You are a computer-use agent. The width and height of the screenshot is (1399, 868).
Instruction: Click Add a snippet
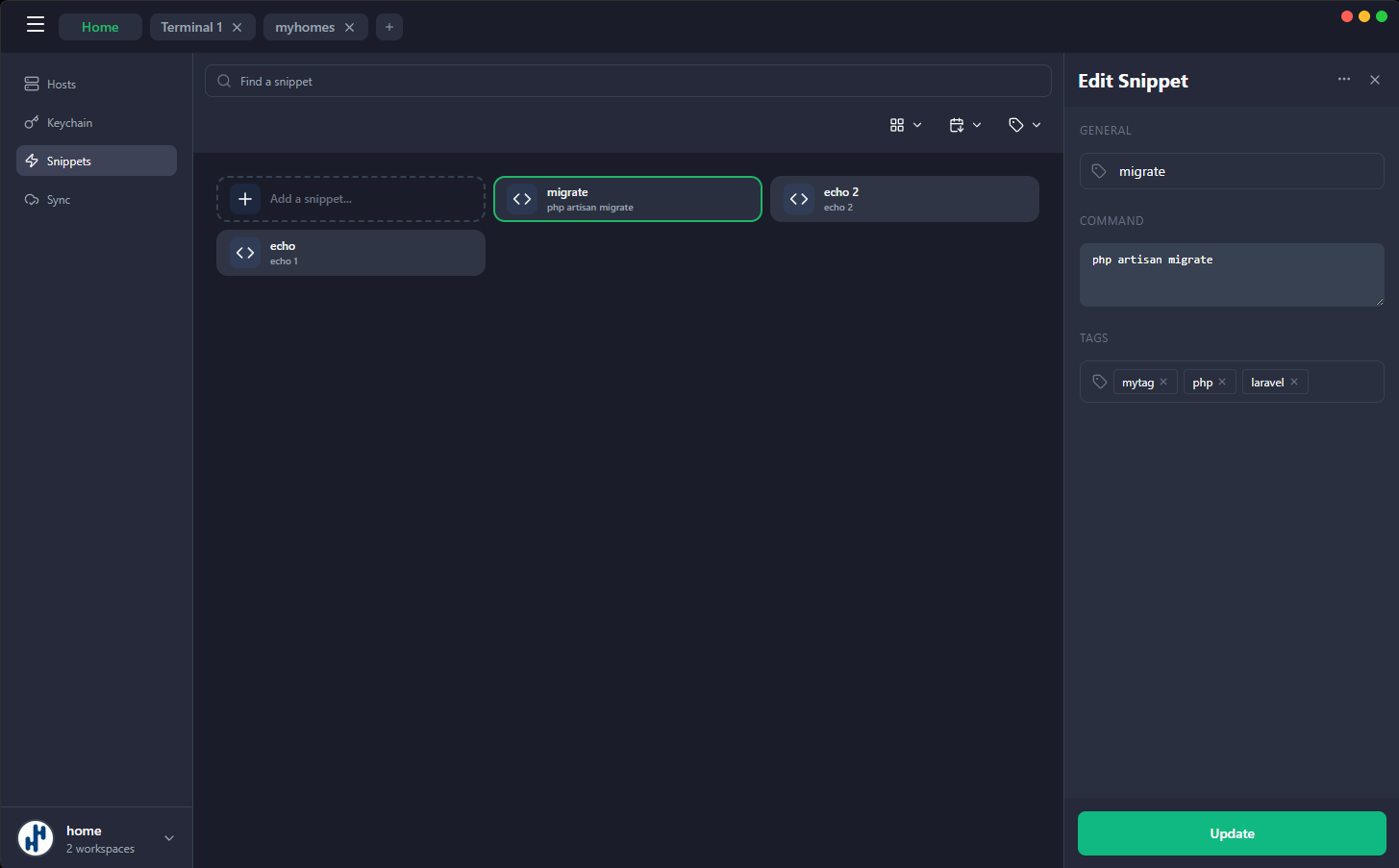[350, 199]
